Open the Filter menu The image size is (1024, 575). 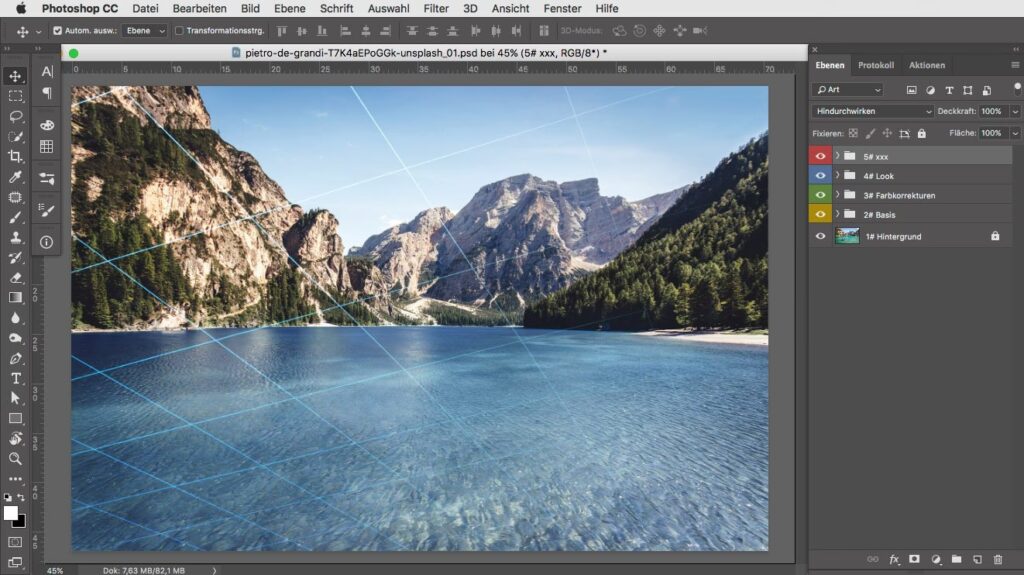[x=436, y=8]
